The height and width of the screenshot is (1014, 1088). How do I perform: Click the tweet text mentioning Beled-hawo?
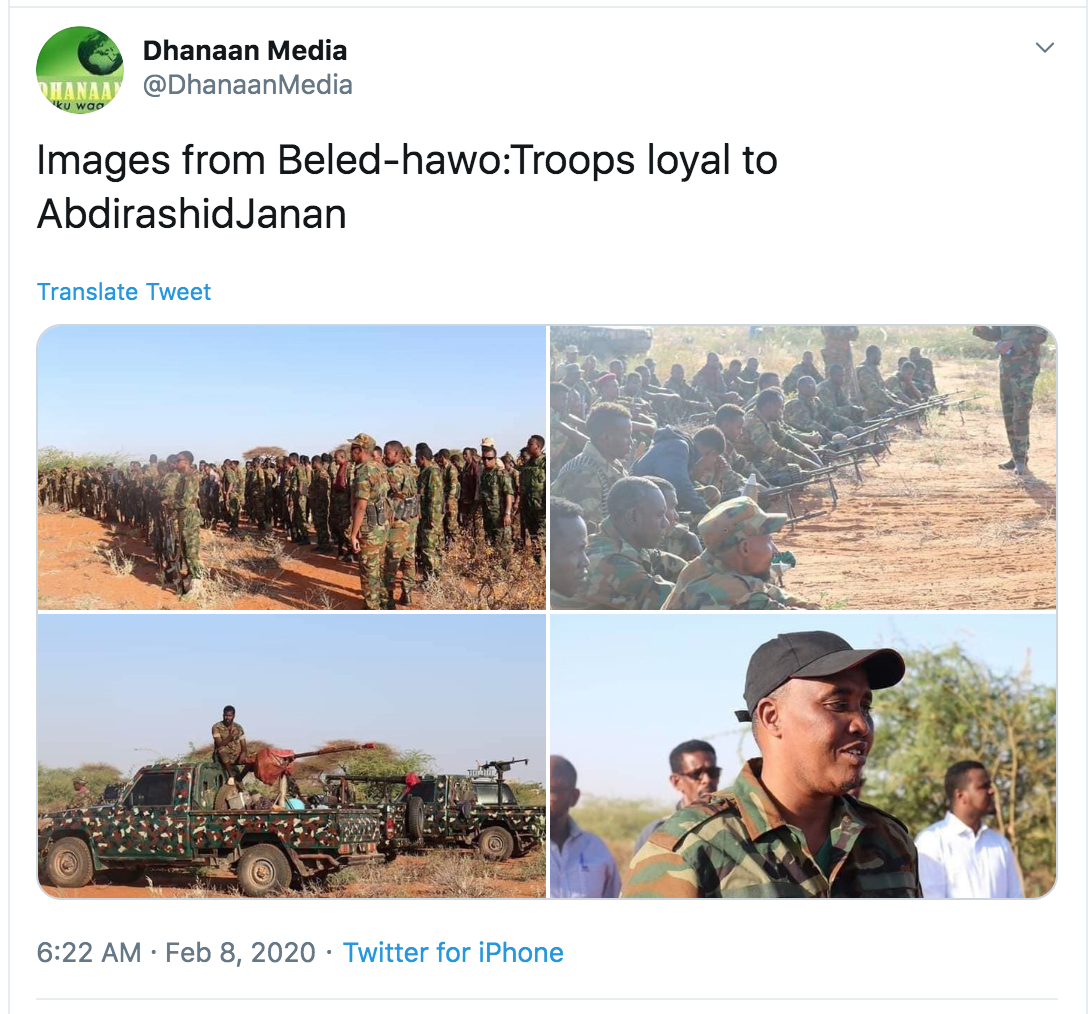407,186
